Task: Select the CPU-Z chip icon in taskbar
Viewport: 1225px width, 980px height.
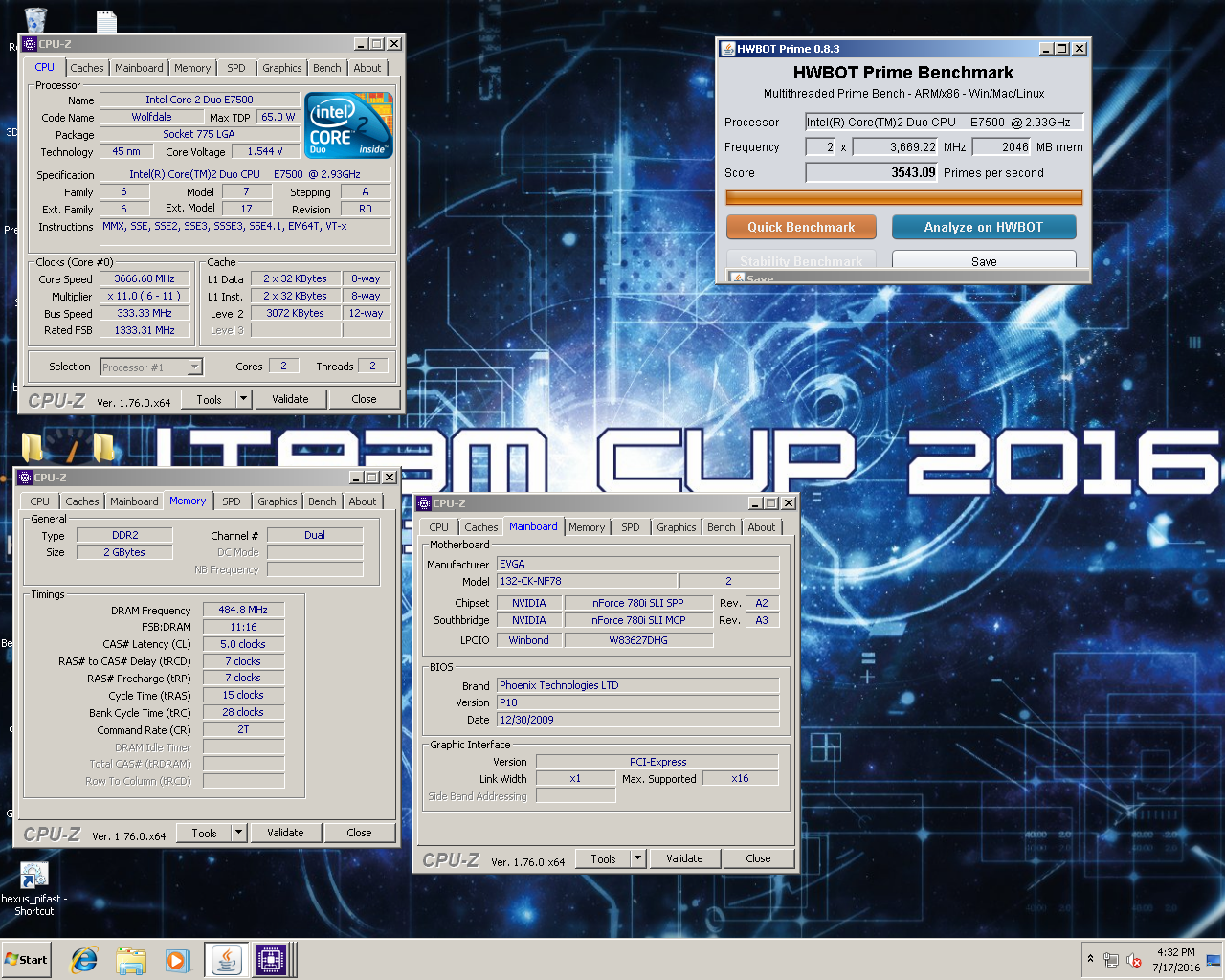Action: click(x=271, y=960)
